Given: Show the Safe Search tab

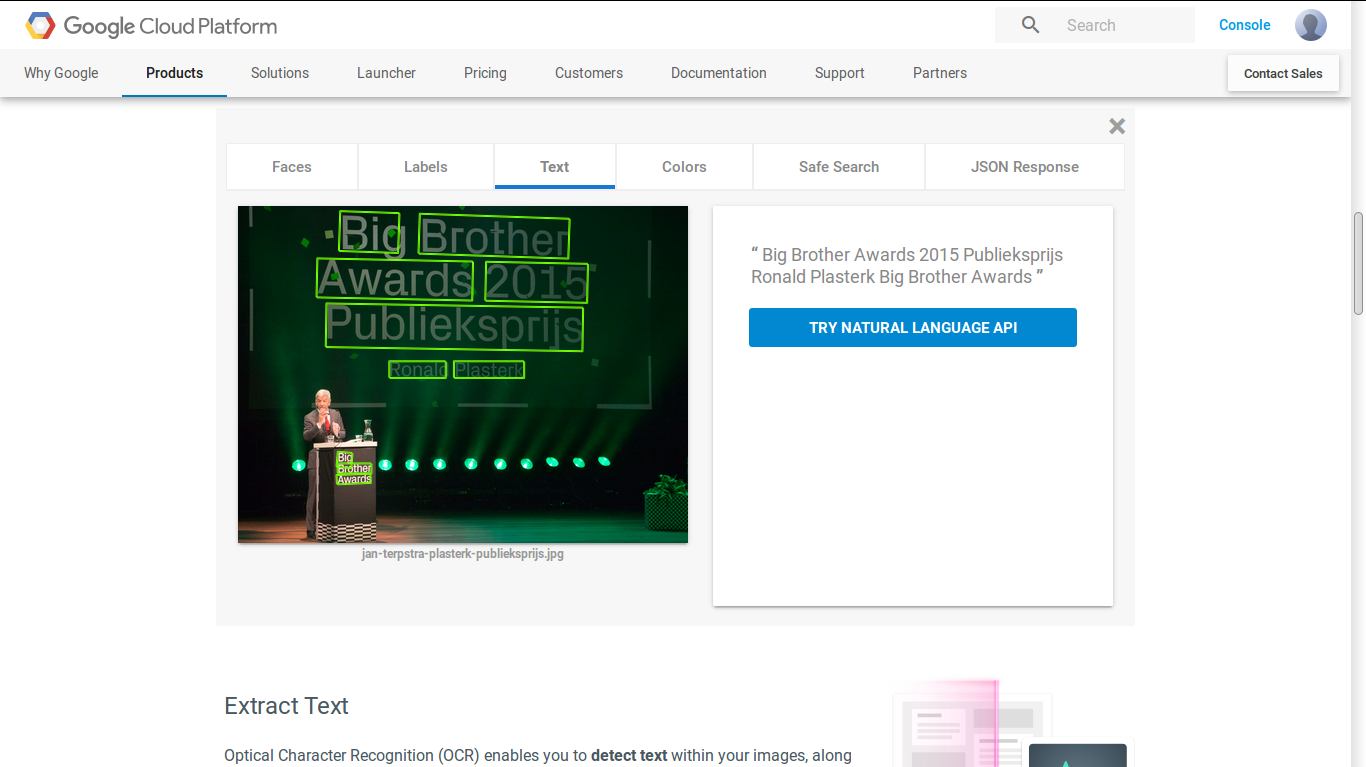Looking at the screenshot, I should 839,167.
